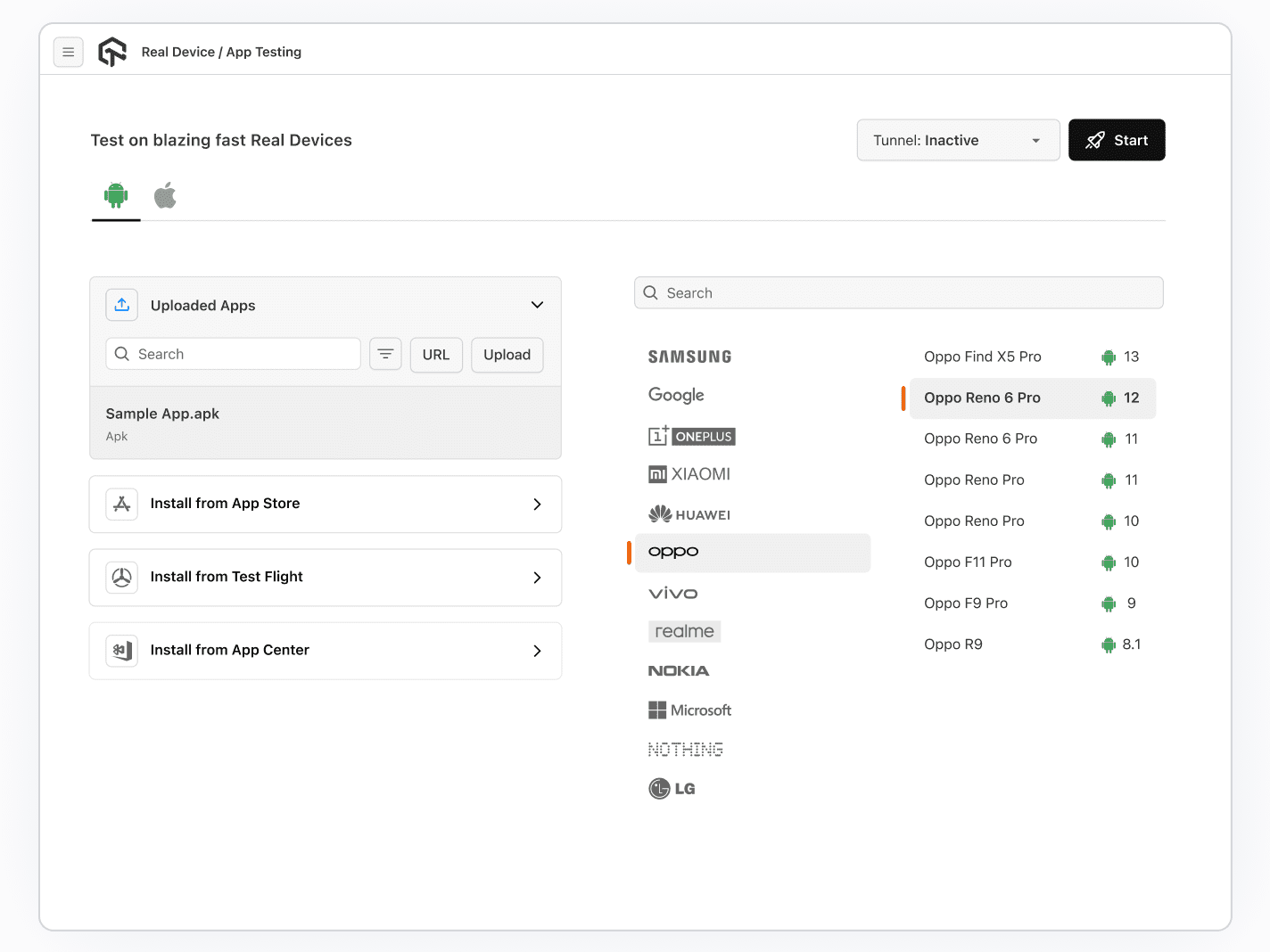Expand Install from App Store options
This screenshot has width=1270, height=952.
click(x=537, y=504)
